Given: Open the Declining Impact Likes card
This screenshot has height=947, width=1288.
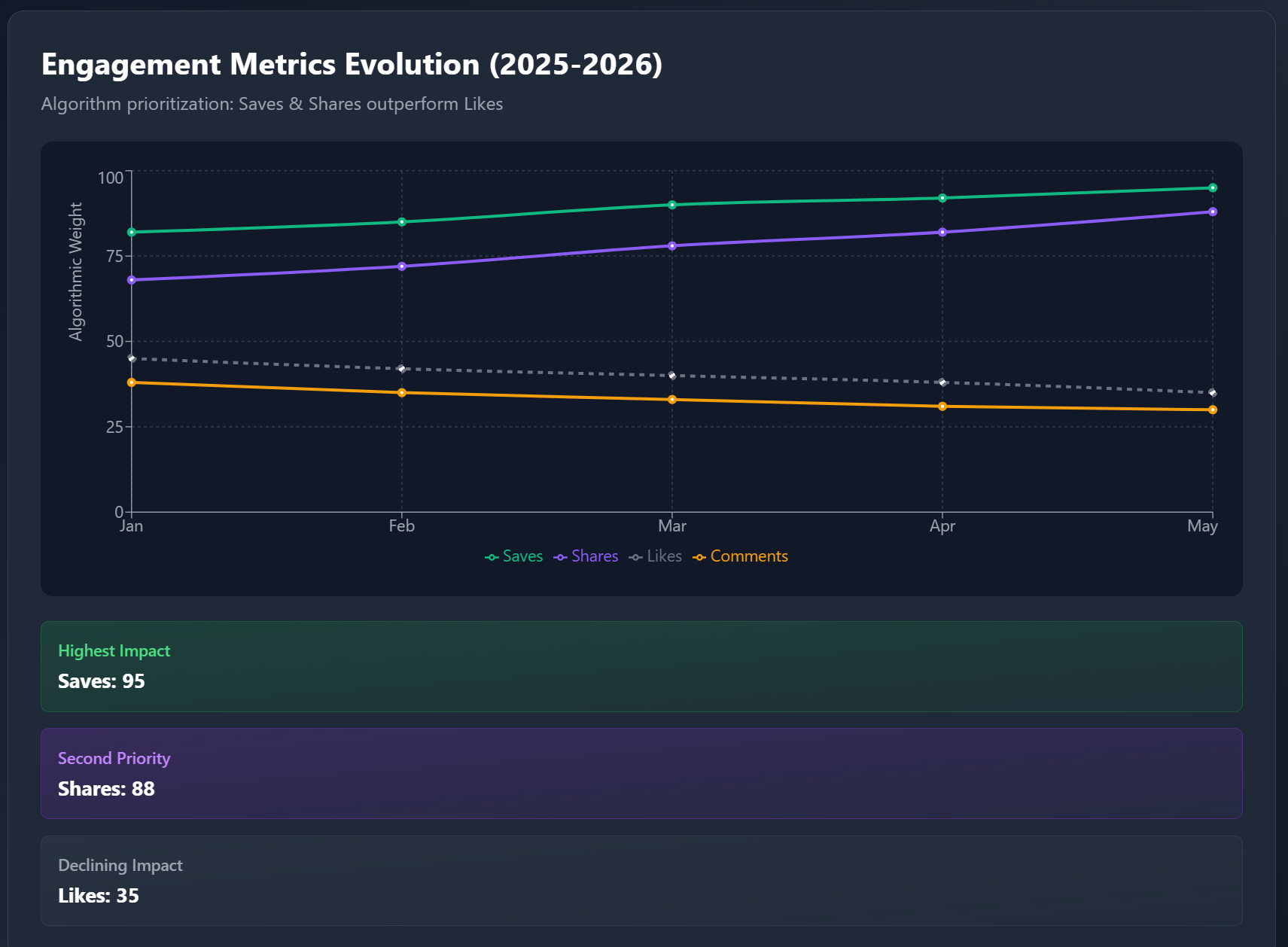Looking at the screenshot, I should point(641,880).
